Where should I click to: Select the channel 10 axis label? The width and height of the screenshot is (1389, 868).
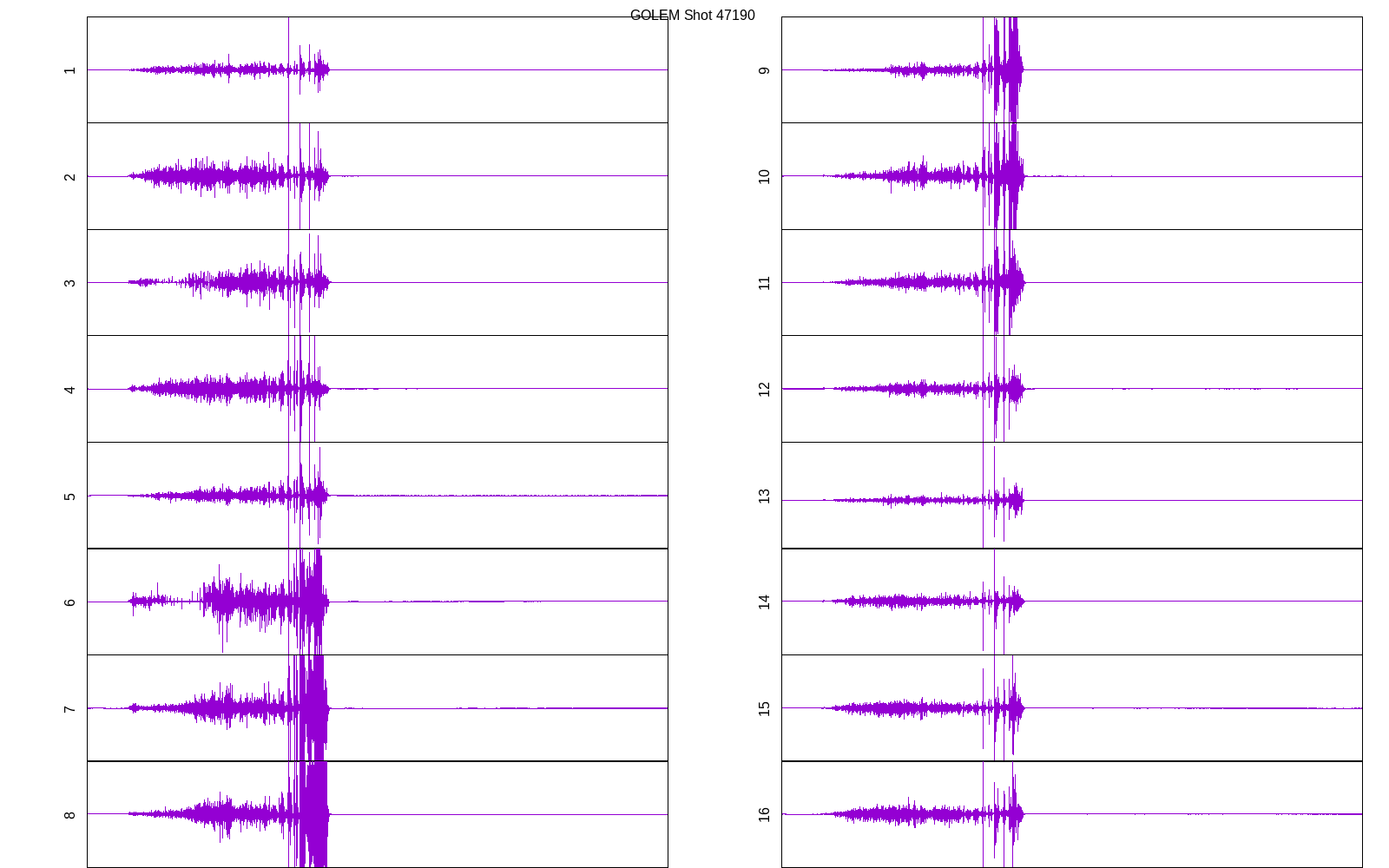[x=764, y=176]
